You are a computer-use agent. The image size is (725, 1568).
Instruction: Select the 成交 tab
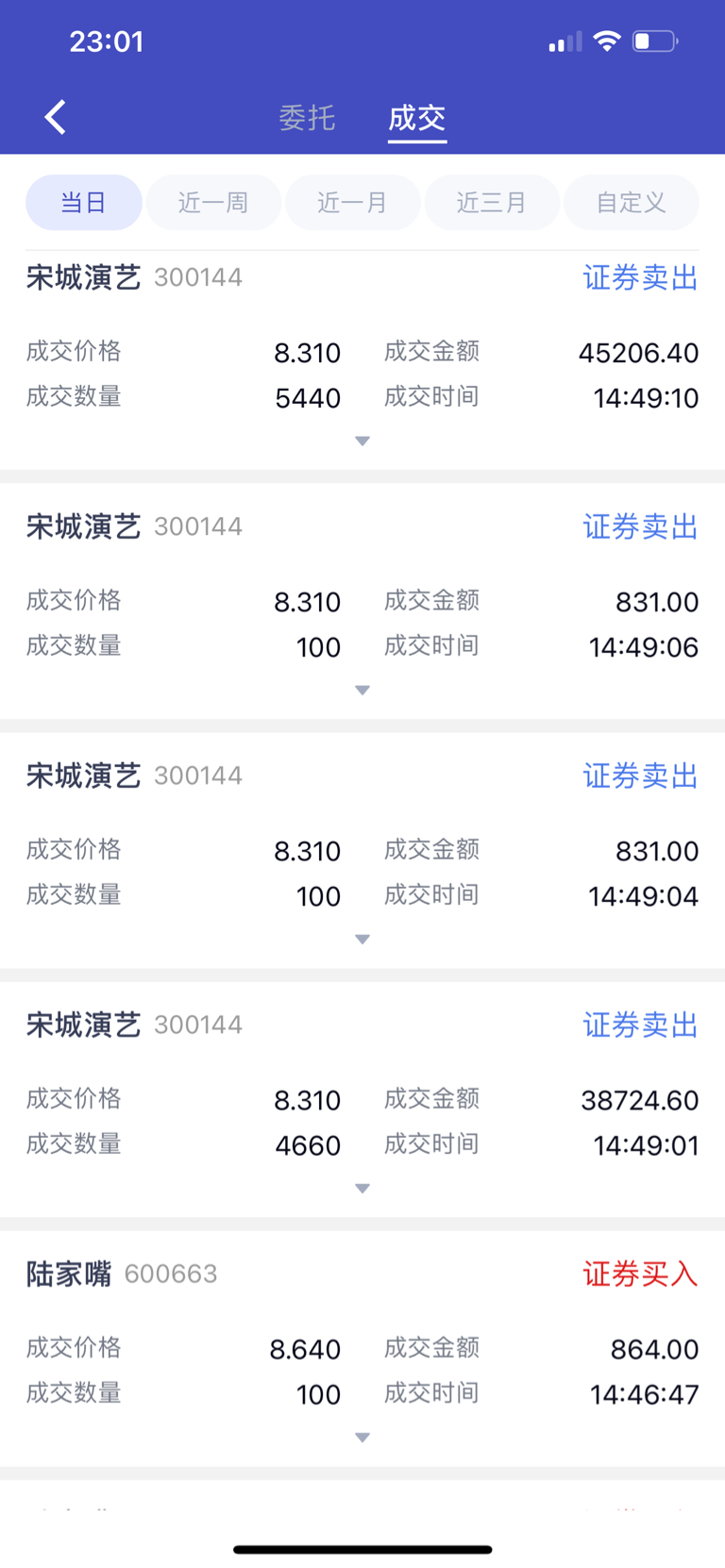click(x=416, y=118)
